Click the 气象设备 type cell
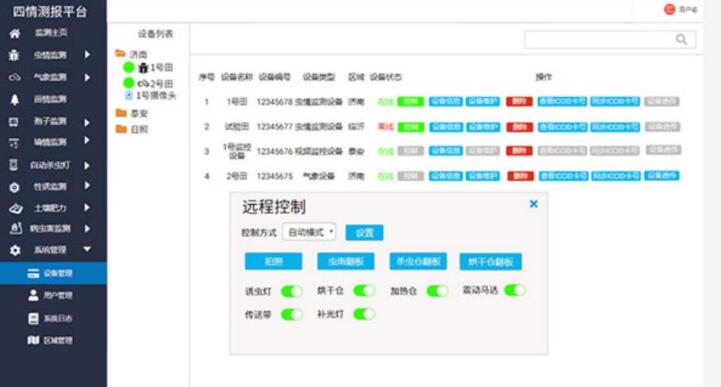Screen dimensions: 721x387 (x=319, y=176)
